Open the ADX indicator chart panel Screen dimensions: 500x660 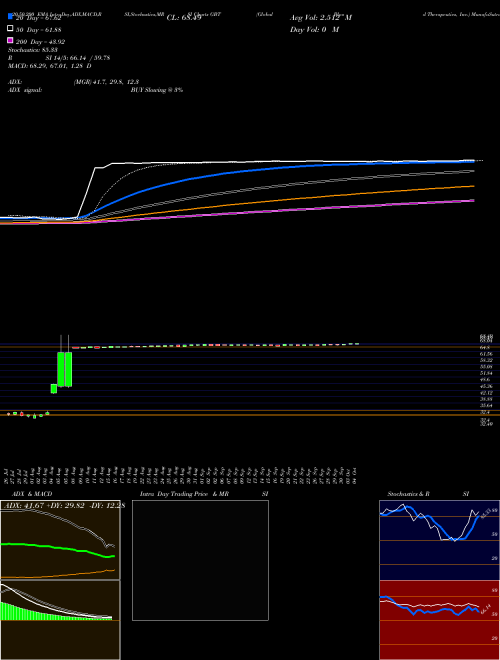coord(60,540)
